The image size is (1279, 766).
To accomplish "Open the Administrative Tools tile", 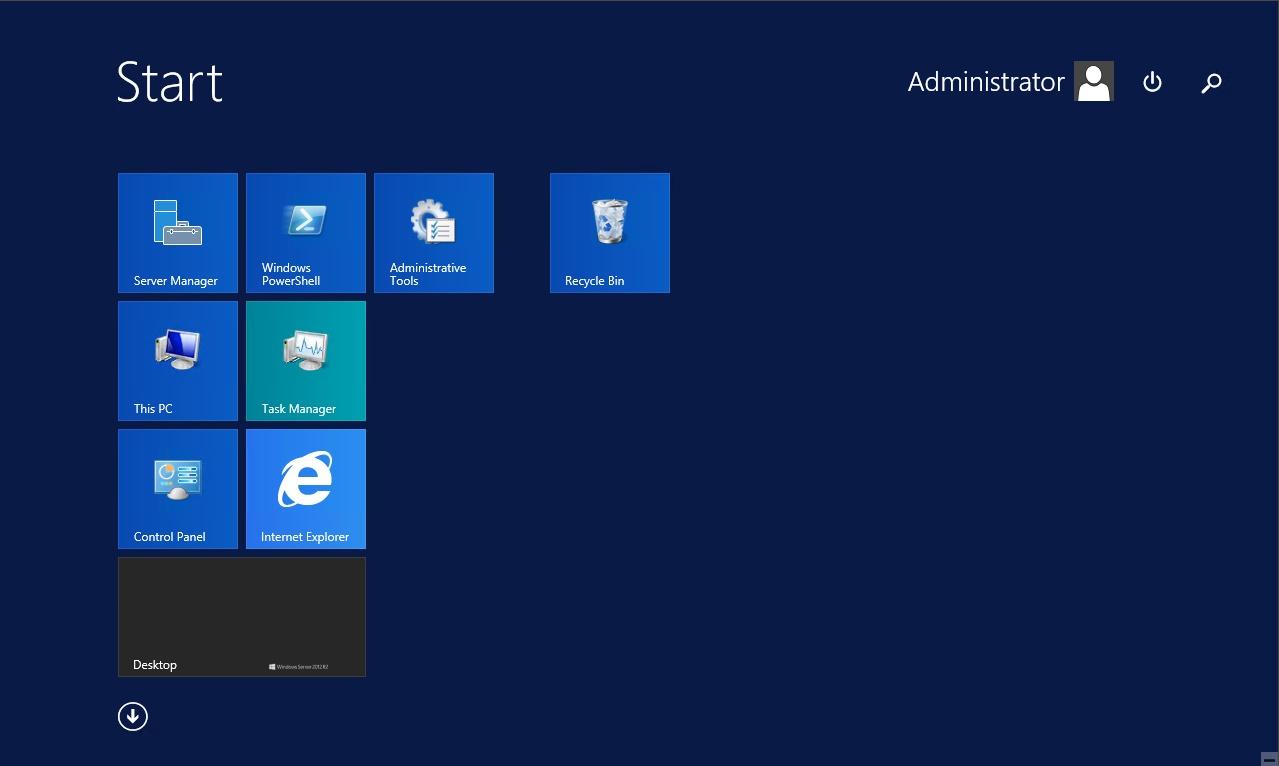I will pyautogui.click(x=434, y=233).
